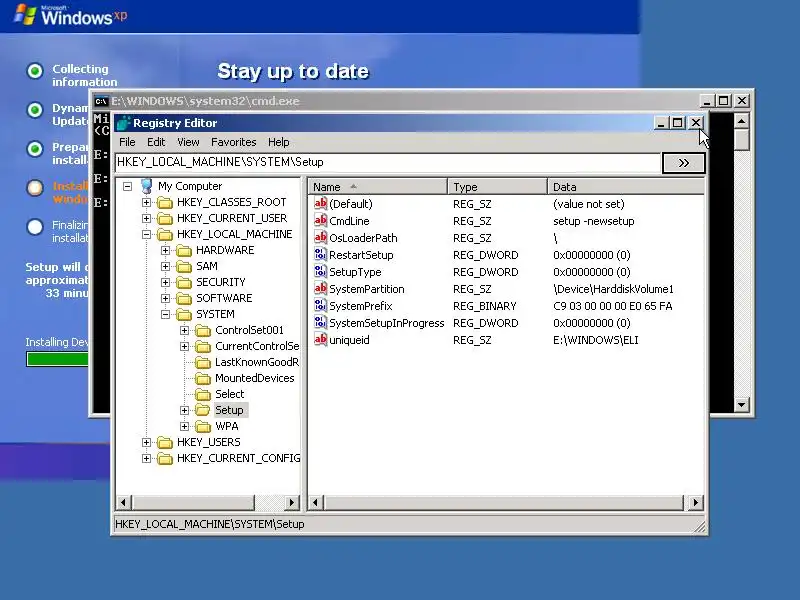The image size is (800, 600).
Task: Click the SOFTWARE folder icon
Action: point(184,299)
